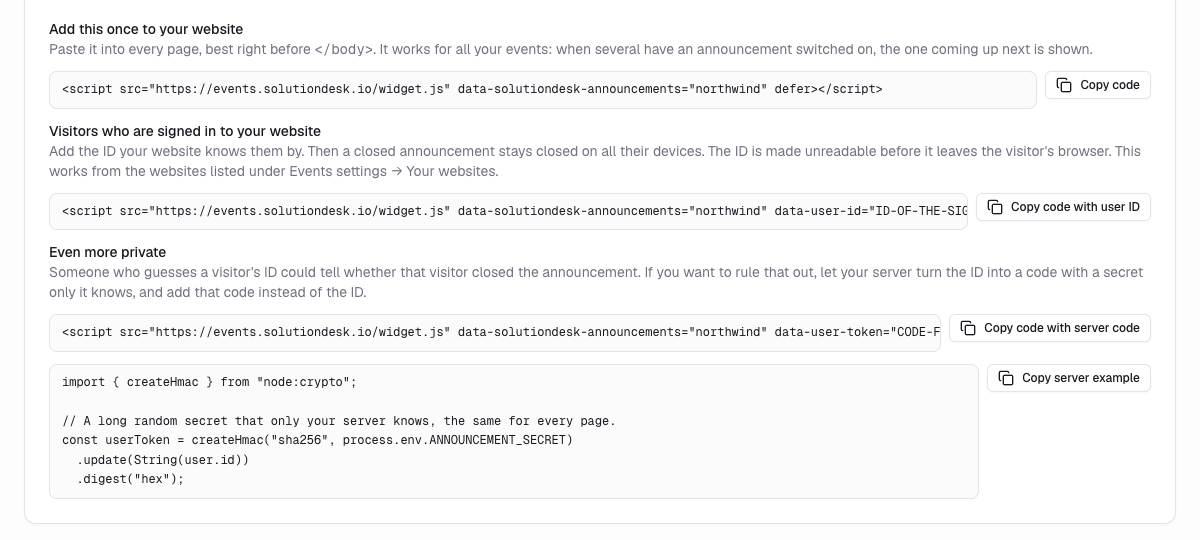1200x540 pixels.
Task: Click the data-user-token script snippet box
Action: click(495, 332)
